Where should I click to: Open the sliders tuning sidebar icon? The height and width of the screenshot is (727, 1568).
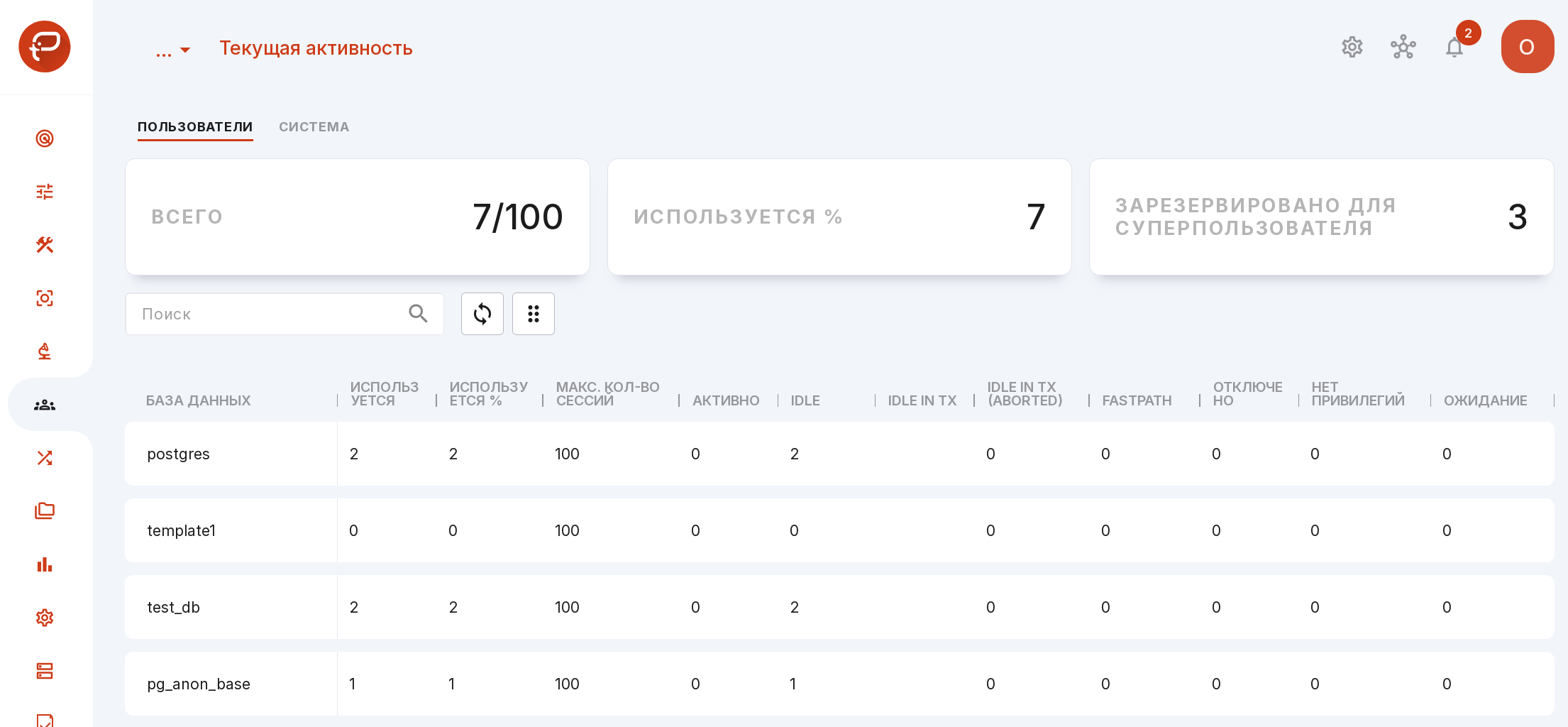click(45, 192)
